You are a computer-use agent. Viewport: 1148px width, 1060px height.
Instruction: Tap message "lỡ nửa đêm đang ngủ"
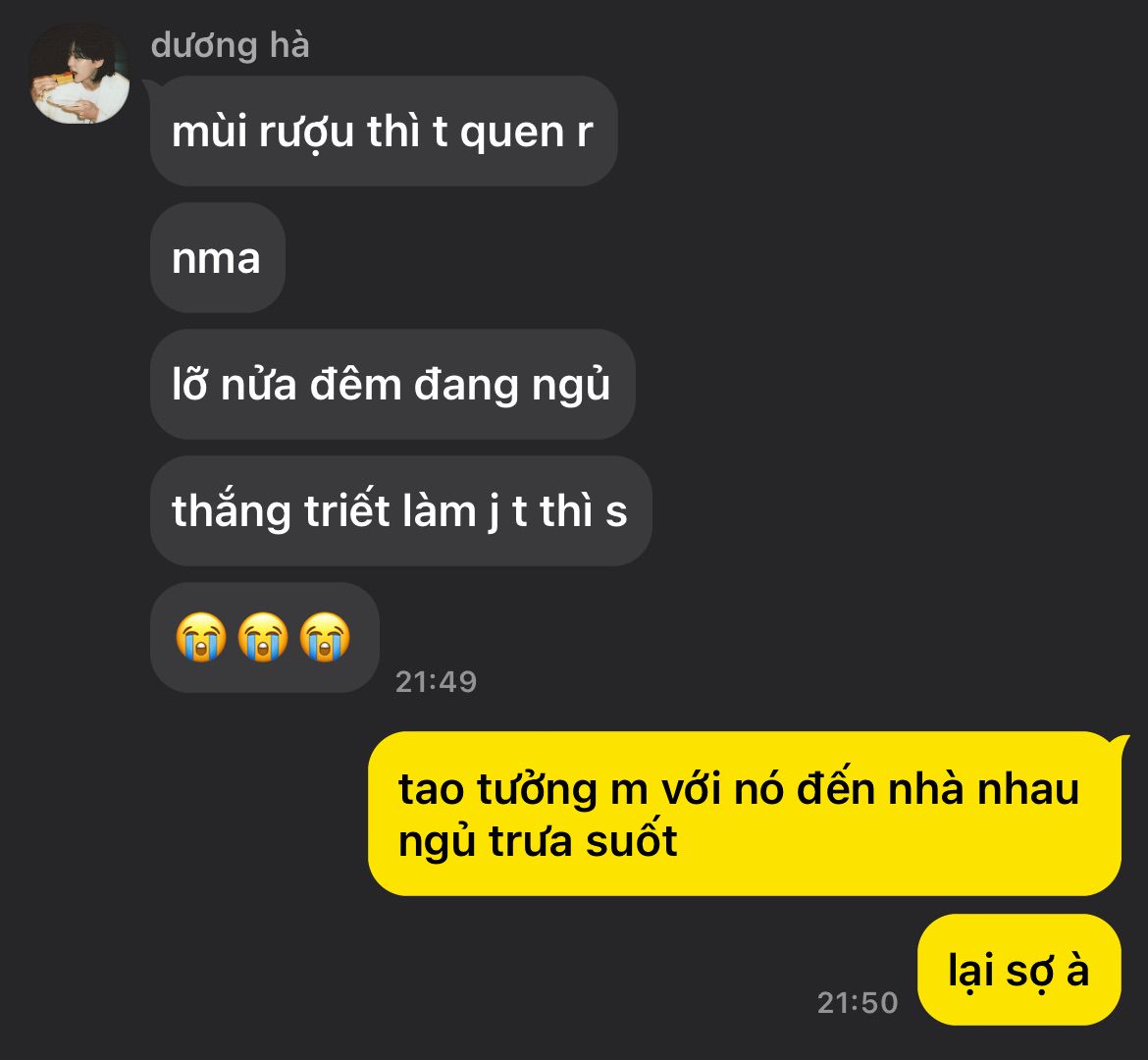pyautogui.click(x=392, y=385)
